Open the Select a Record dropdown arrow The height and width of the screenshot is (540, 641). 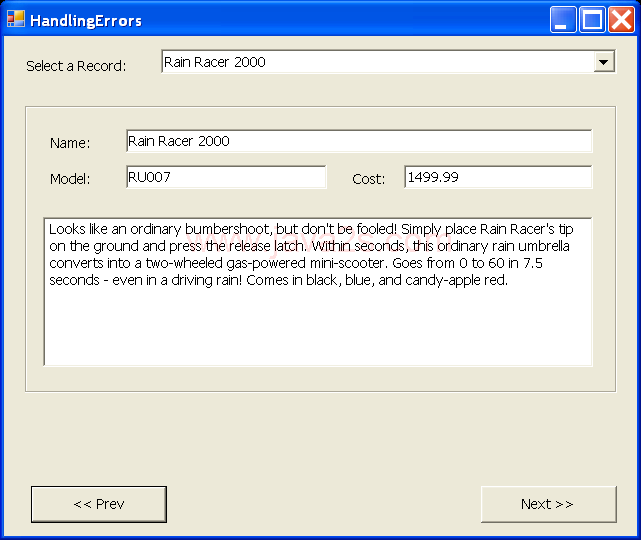click(x=603, y=62)
